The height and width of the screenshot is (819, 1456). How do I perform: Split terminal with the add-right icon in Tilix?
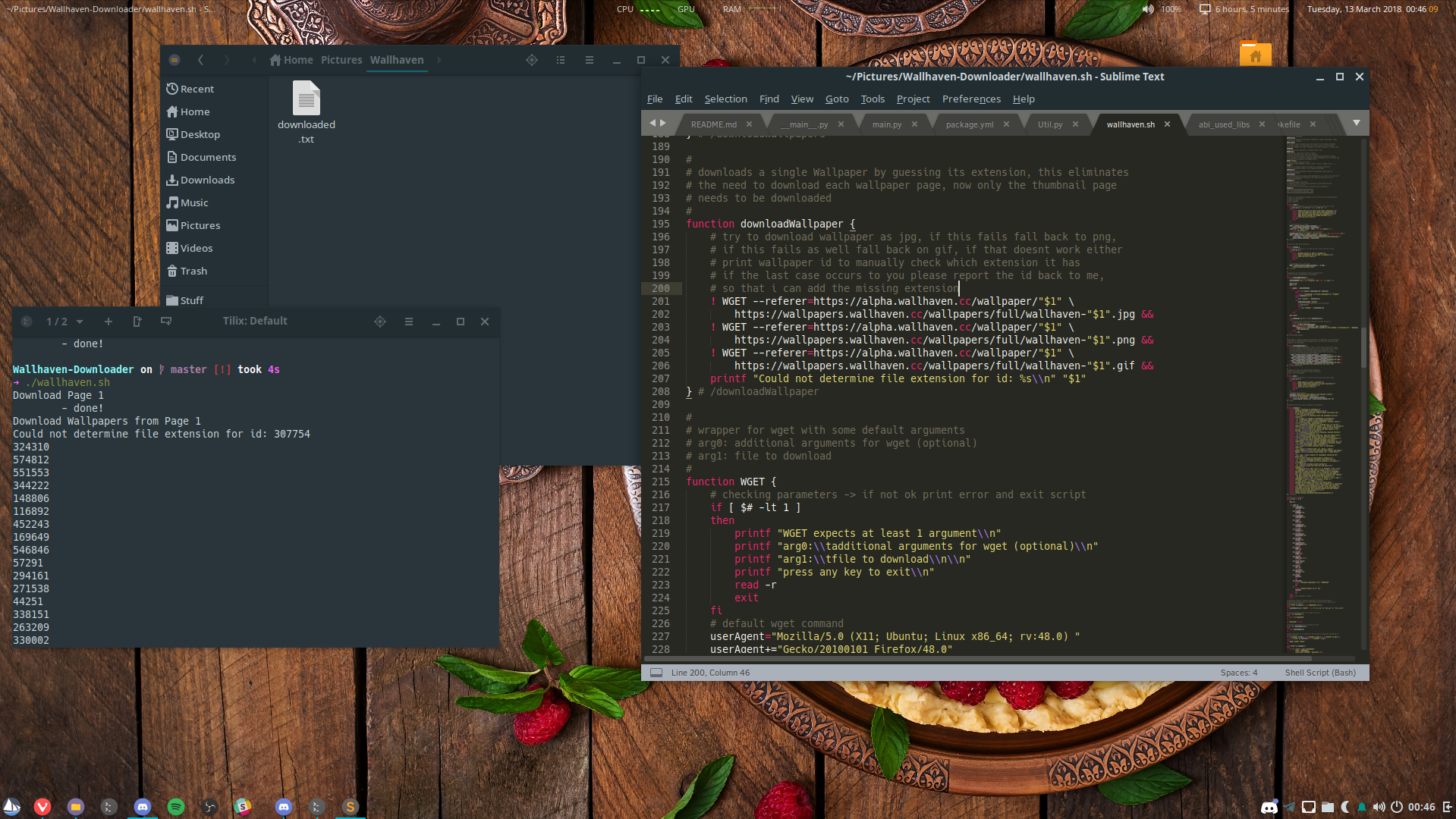coord(137,322)
